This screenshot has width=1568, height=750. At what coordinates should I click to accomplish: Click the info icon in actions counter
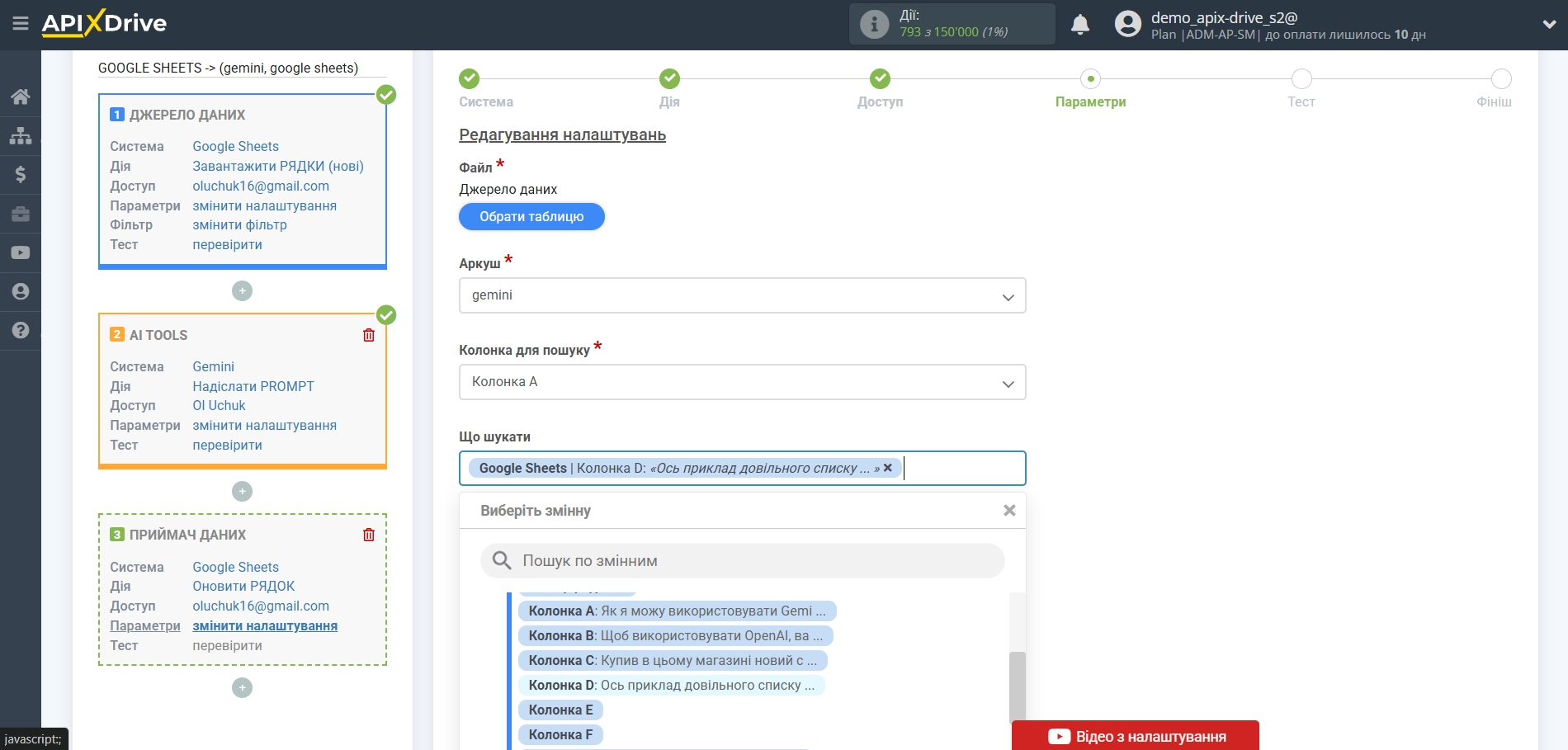pos(874,23)
